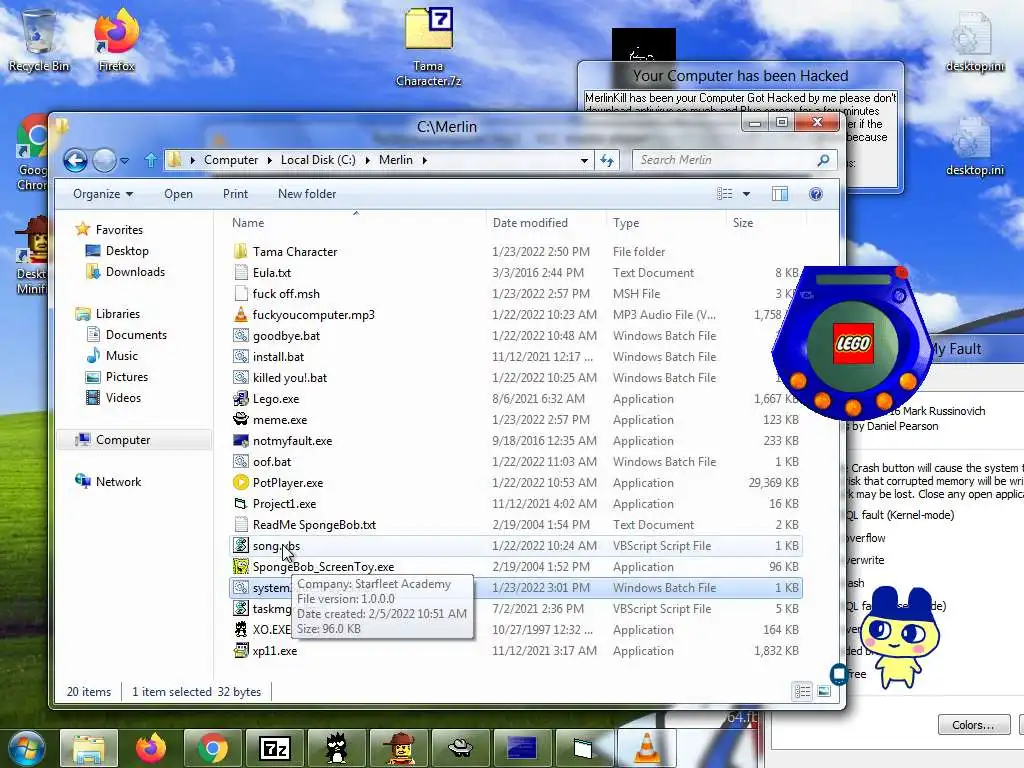Click the Explorer Back arrow button

tap(75, 160)
